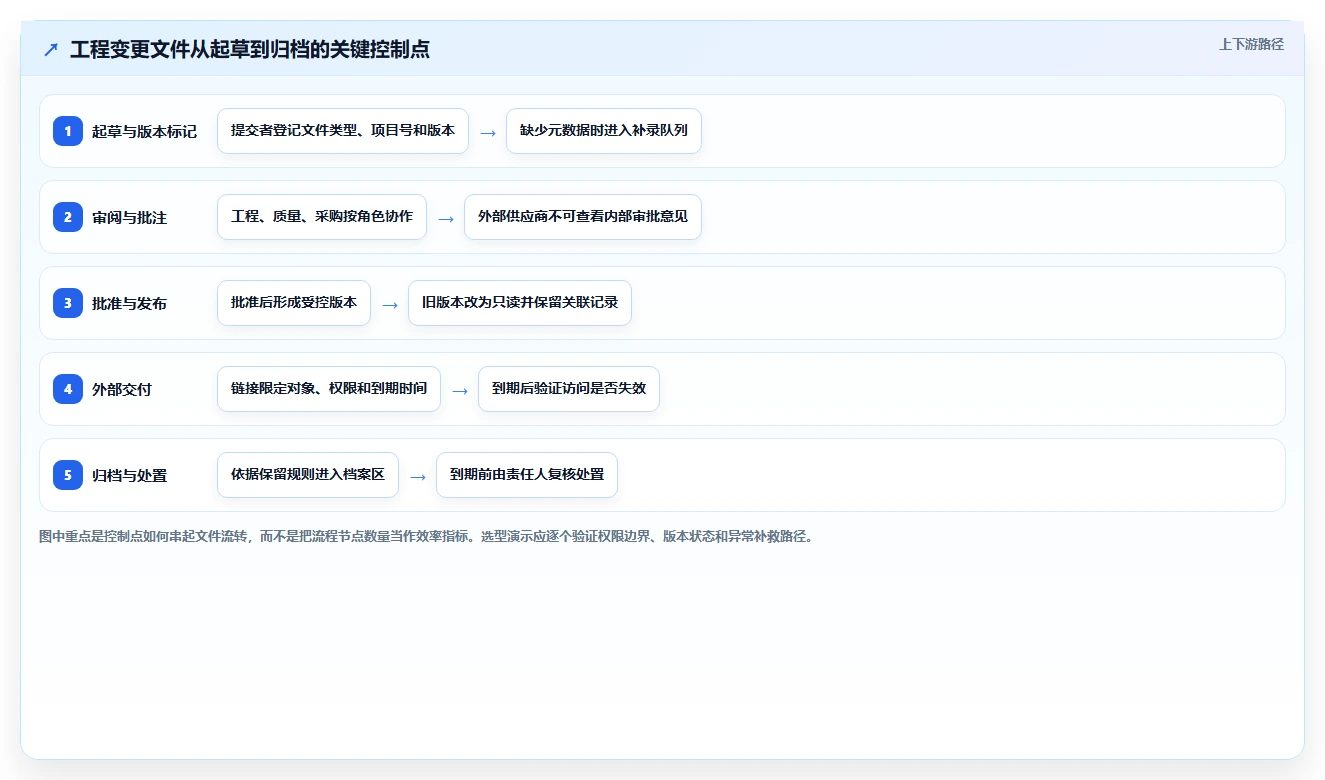Screen dimensions: 1325x780
Task: Select step number 3 badge
Action: click(68, 303)
